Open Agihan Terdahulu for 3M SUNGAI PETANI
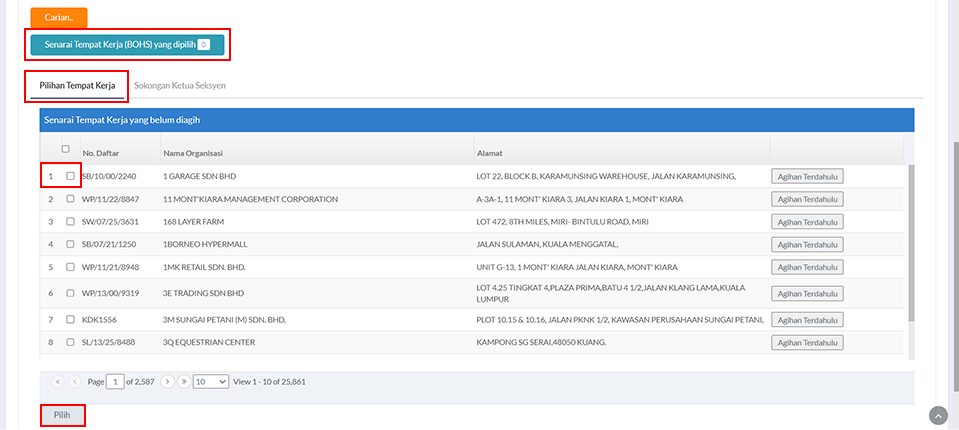The height and width of the screenshot is (430, 959). (807, 319)
